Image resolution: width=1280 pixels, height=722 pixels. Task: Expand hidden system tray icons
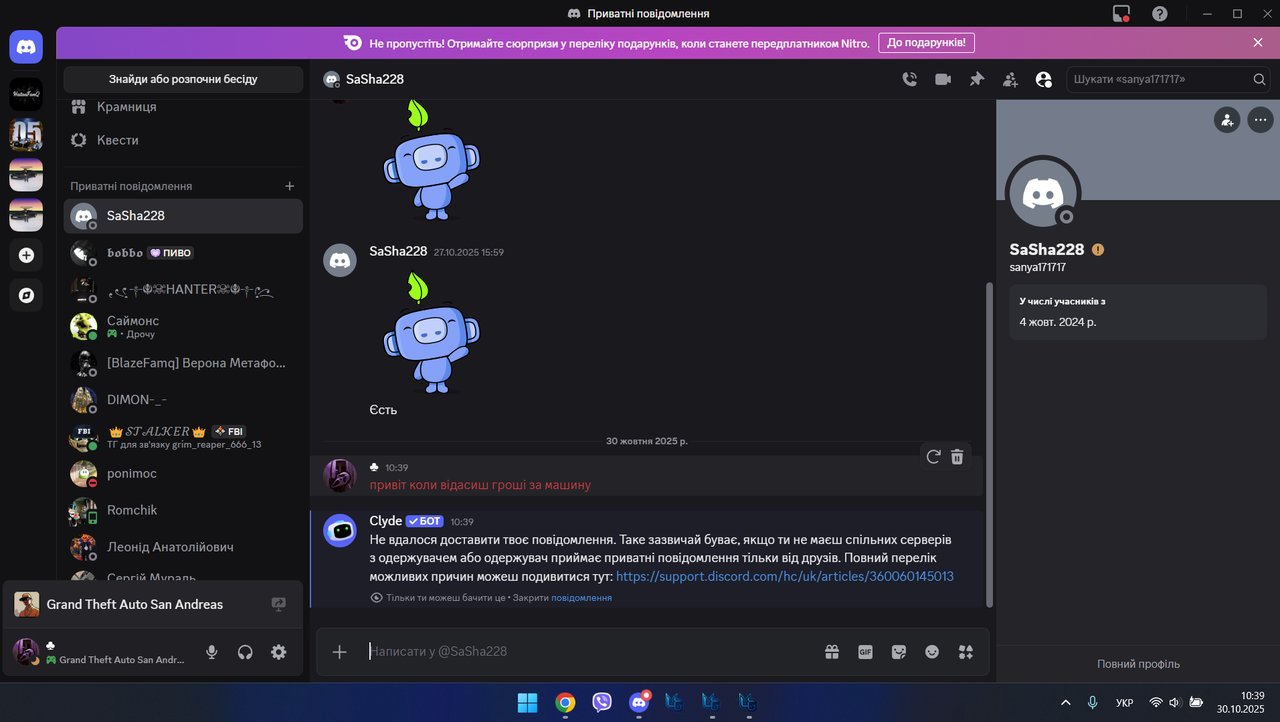click(1065, 703)
